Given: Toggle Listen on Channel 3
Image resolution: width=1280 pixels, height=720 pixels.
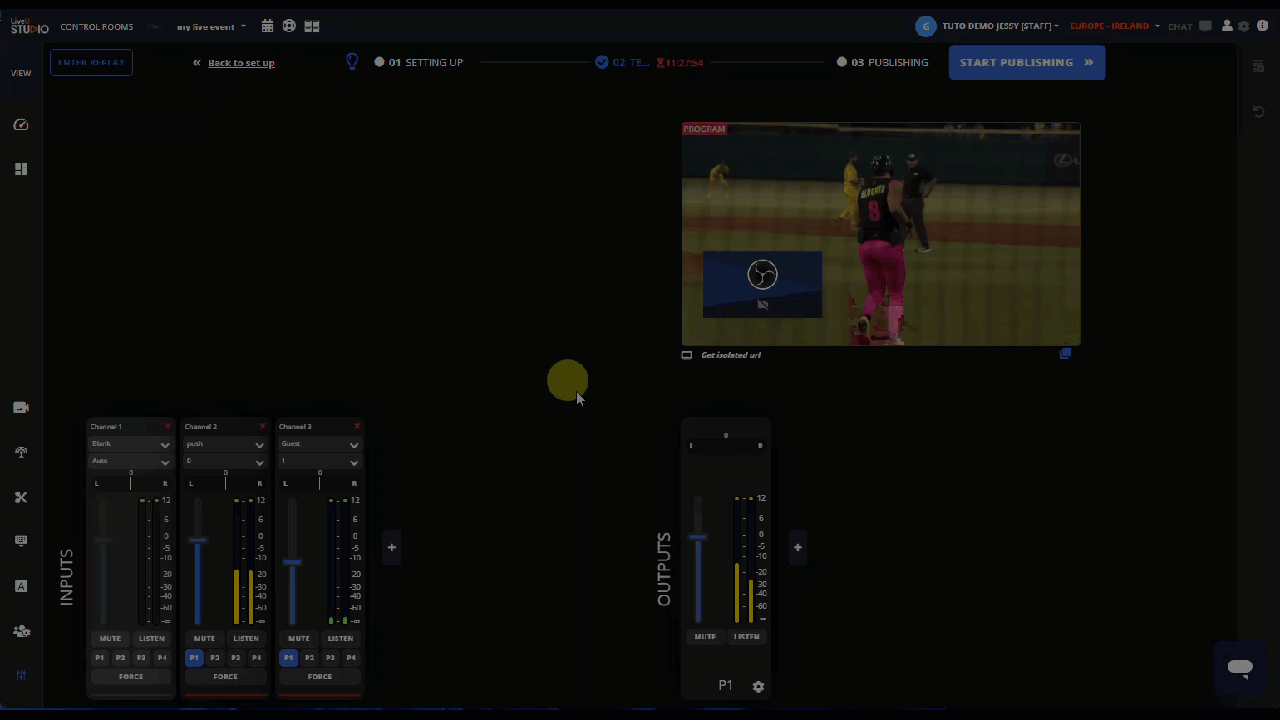Looking at the screenshot, I should tap(340, 638).
